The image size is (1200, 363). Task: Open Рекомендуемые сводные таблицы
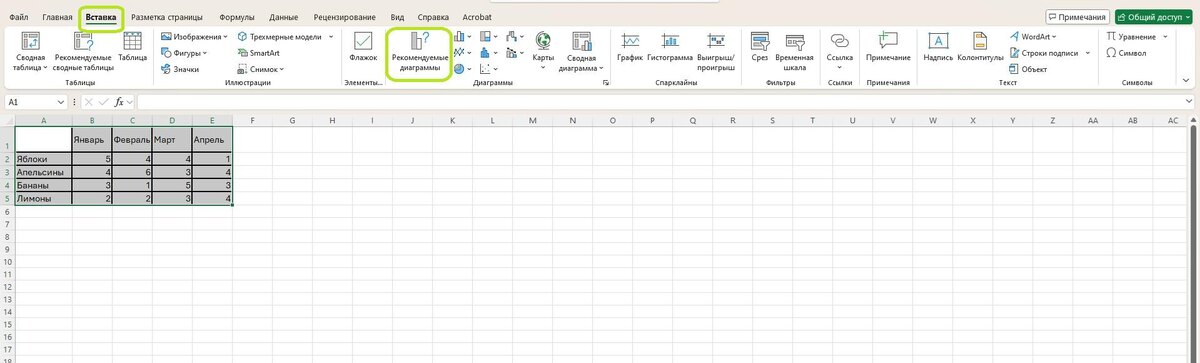pos(83,50)
